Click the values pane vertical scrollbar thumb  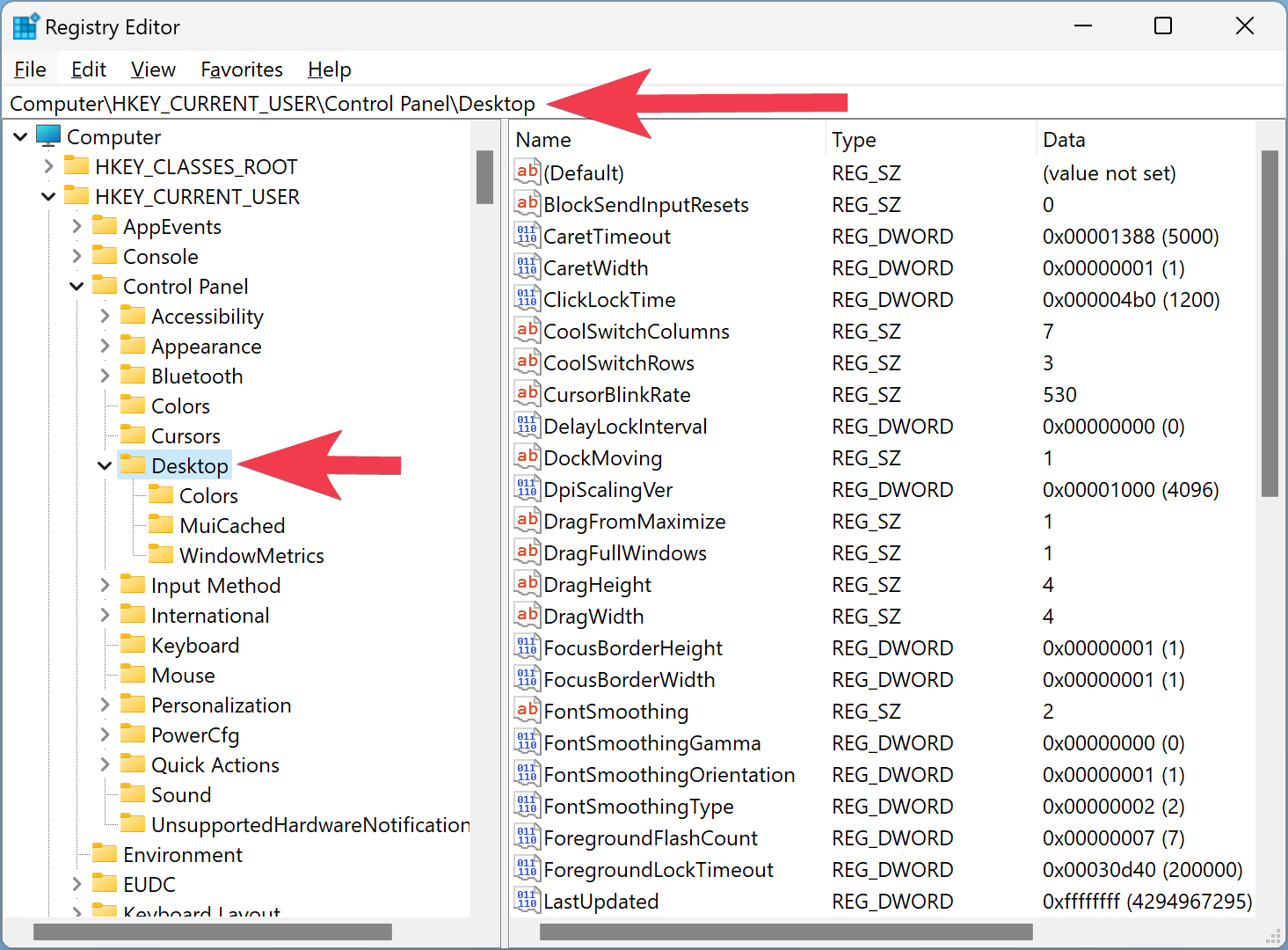1270,324
